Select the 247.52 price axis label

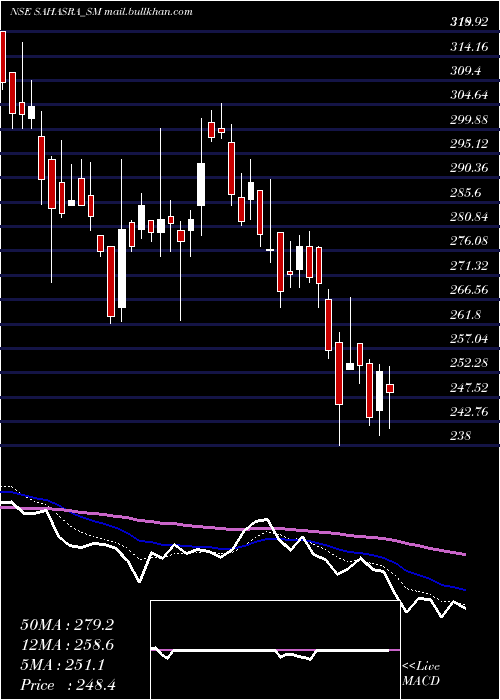click(x=469, y=387)
